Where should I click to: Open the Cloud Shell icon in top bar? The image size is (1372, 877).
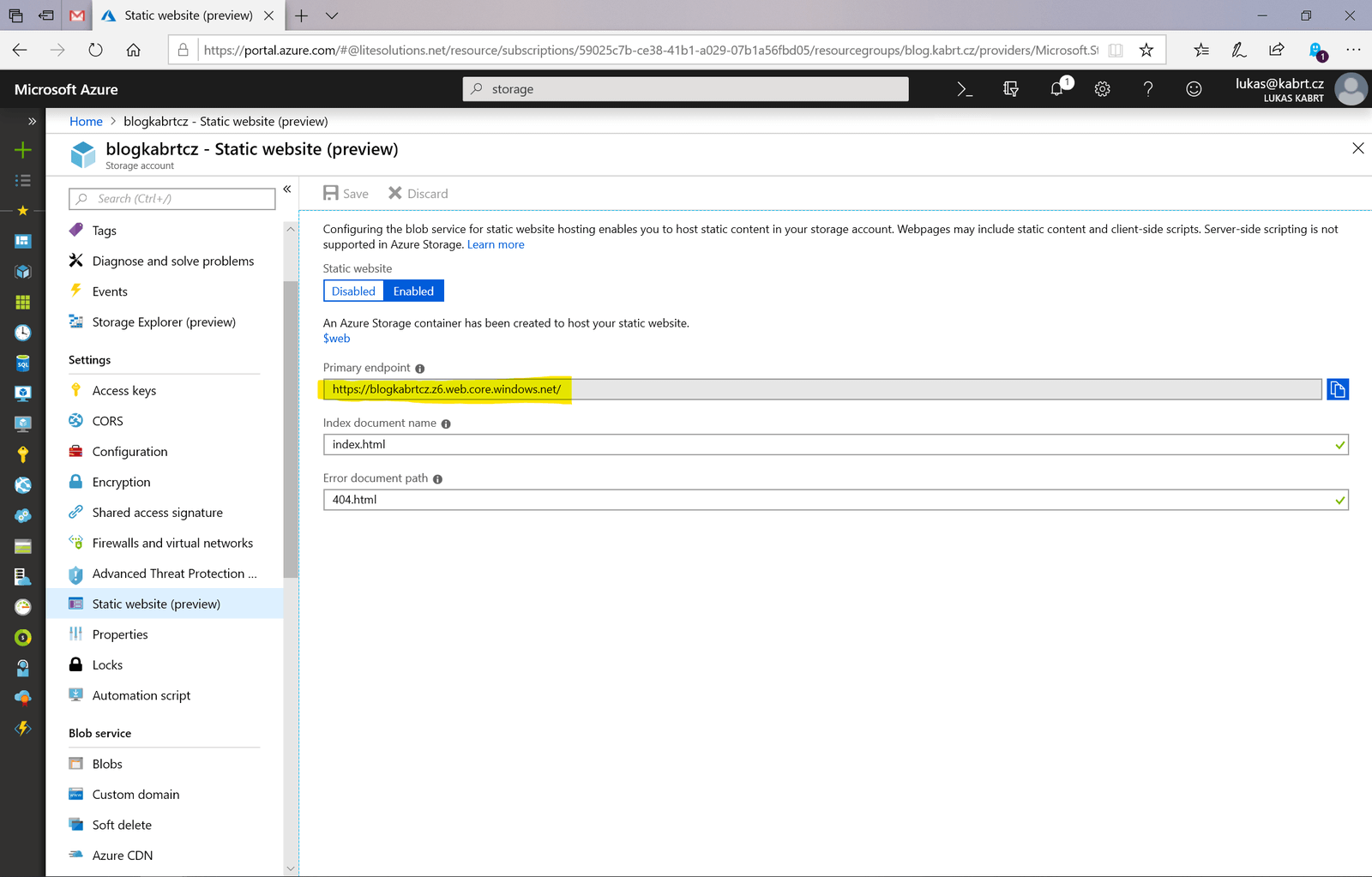[965, 89]
